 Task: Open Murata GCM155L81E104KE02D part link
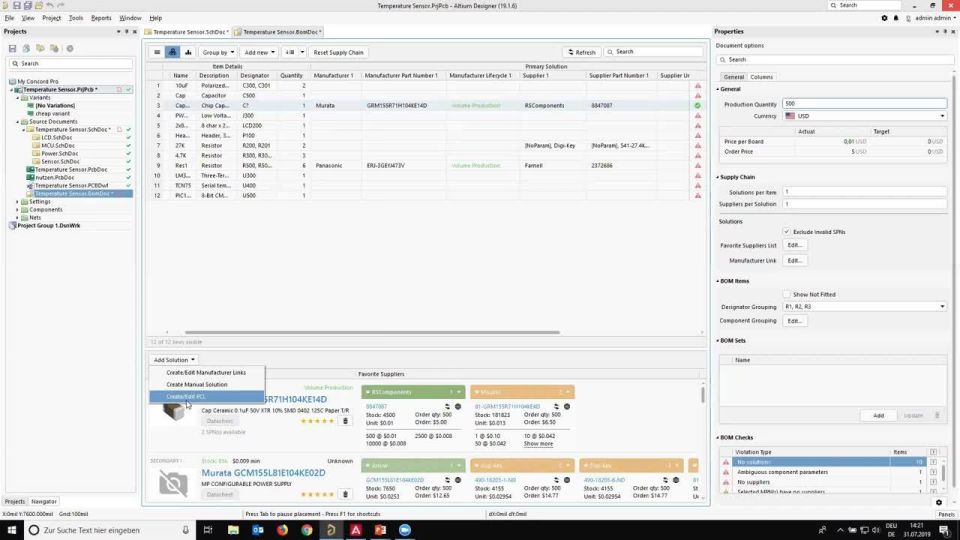(263, 473)
